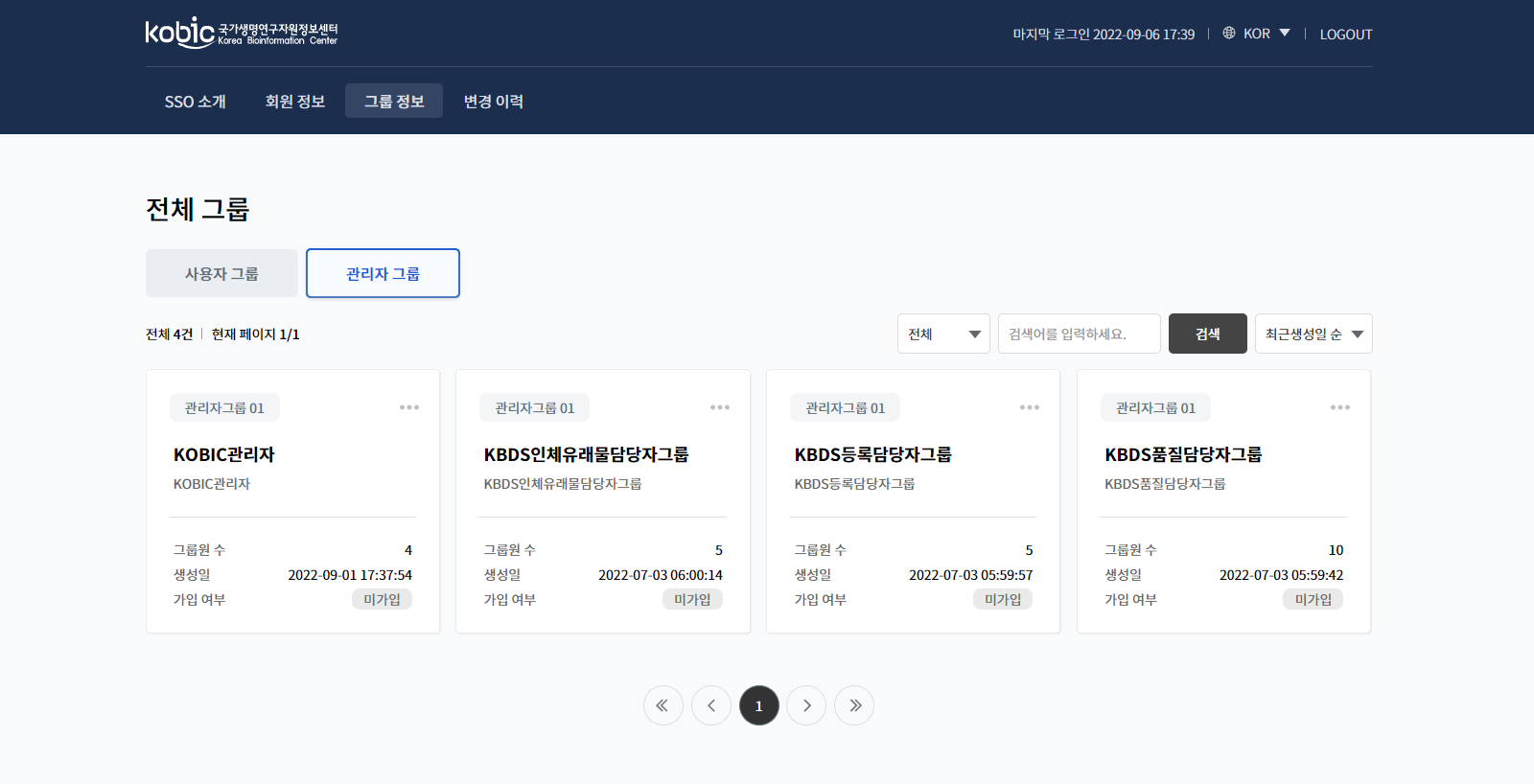Go to first page with double-left arrow
Viewport: 1534px width, 784px height.
click(x=662, y=705)
